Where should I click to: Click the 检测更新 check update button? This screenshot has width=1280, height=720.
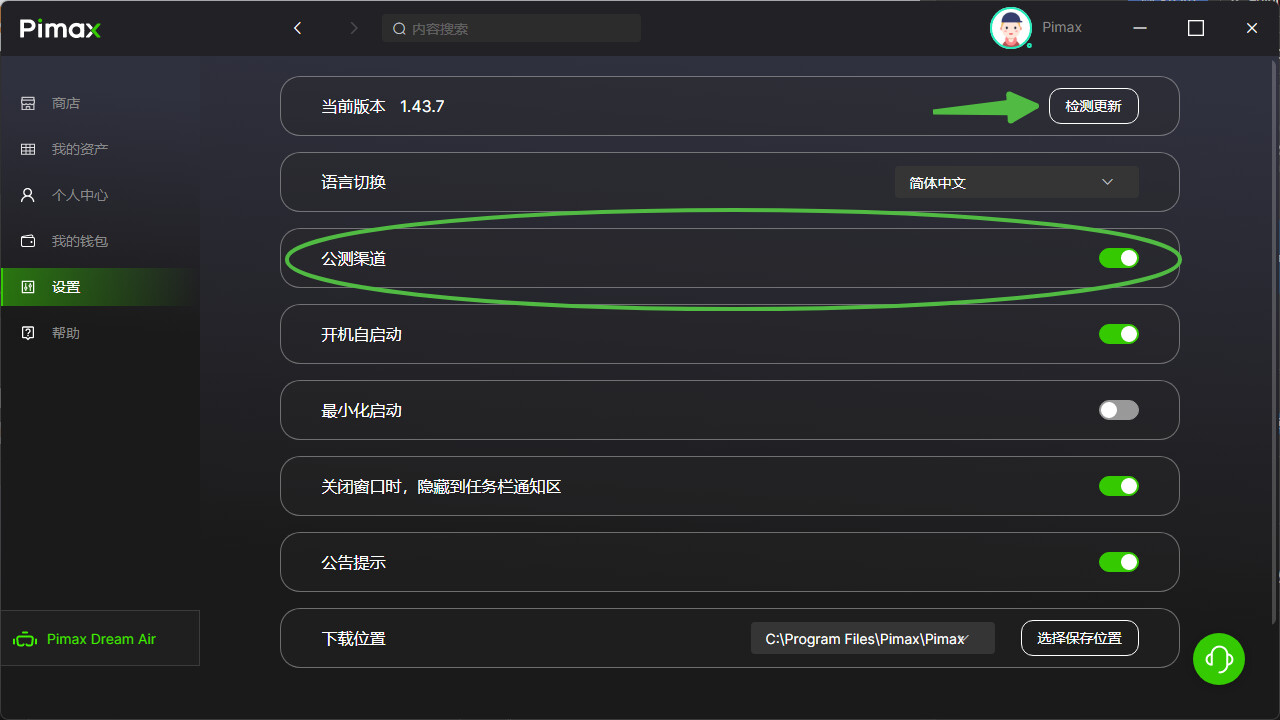click(1093, 106)
